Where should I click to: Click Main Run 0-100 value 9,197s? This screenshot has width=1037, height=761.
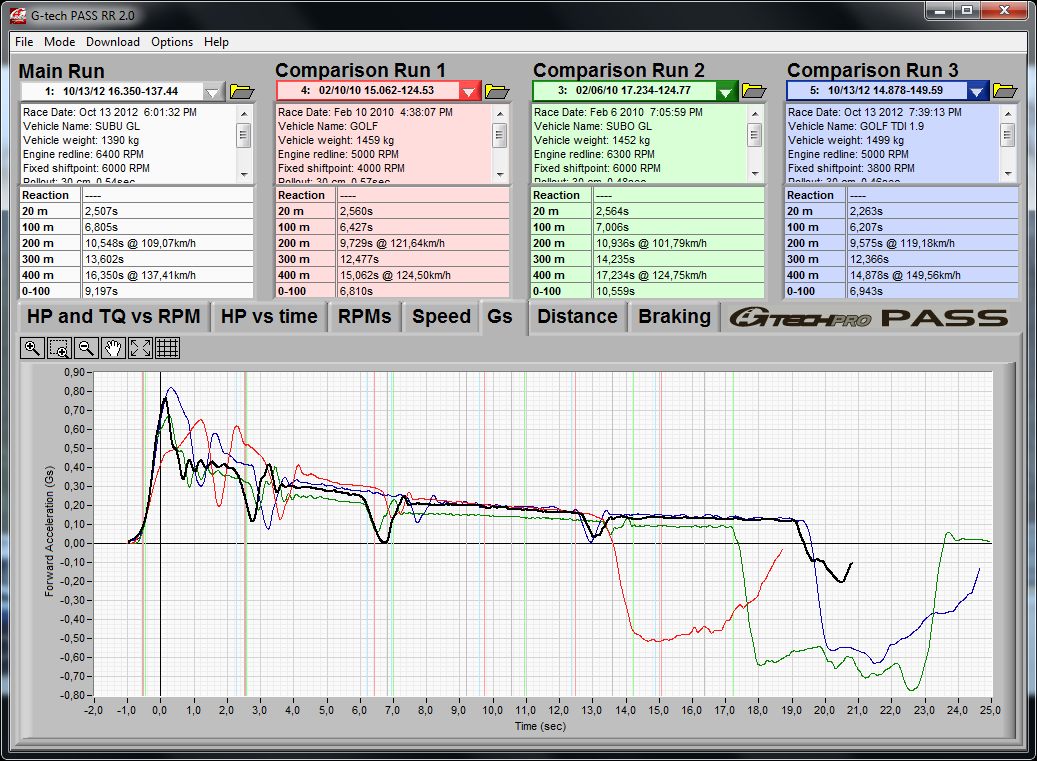click(168, 291)
